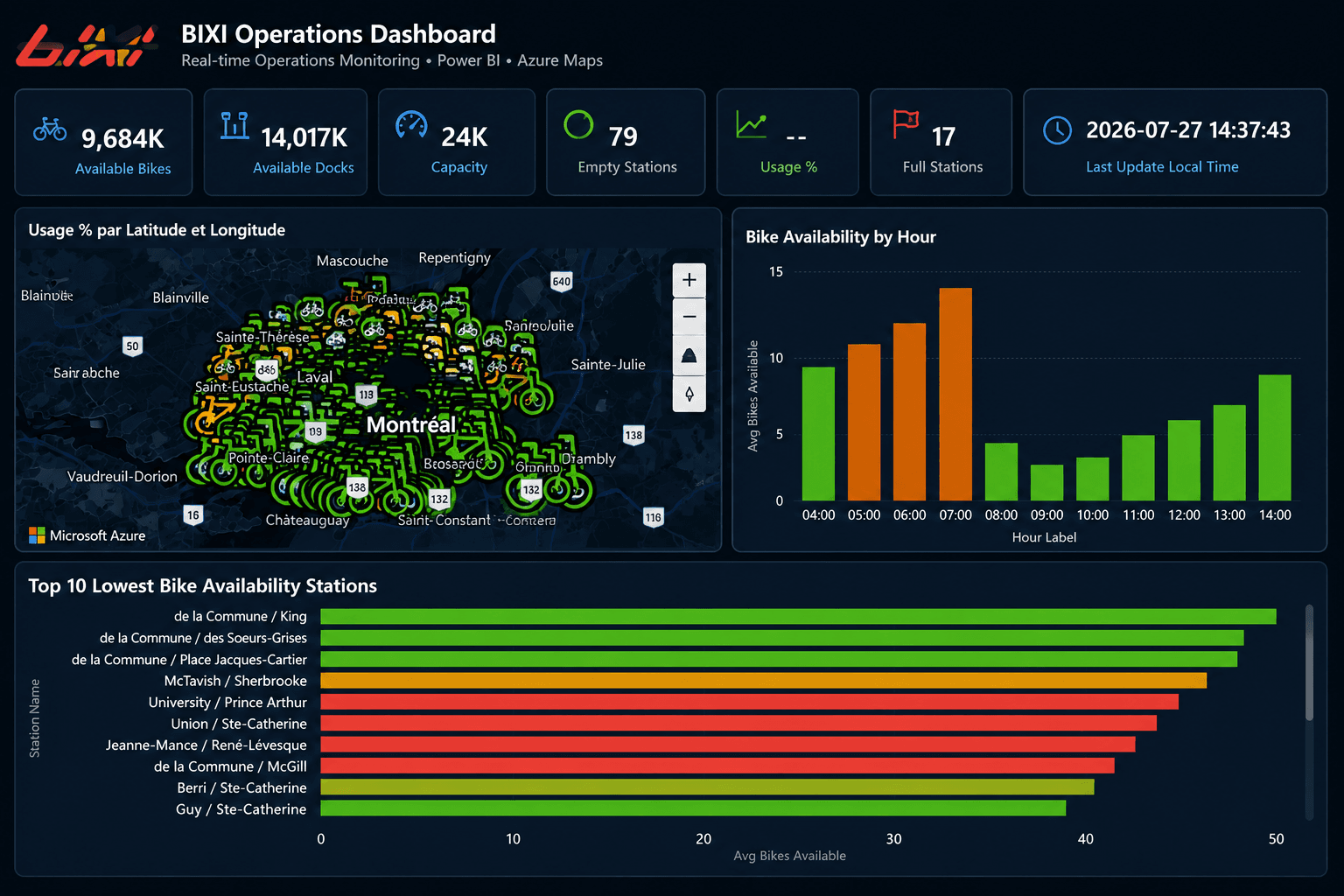Select the 10:00 bar in hourly chart
1344x896 pixels.
pyautogui.click(x=1092, y=479)
